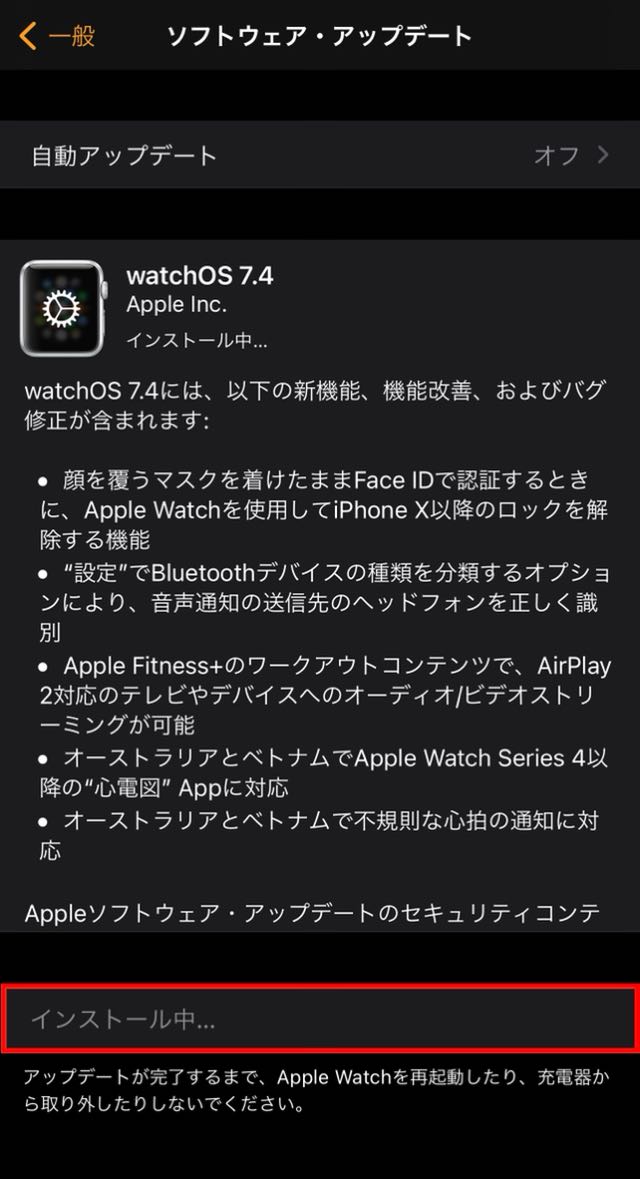Toggle the オフ auto-update value
The image size is (640, 1179).
click(x=557, y=155)
